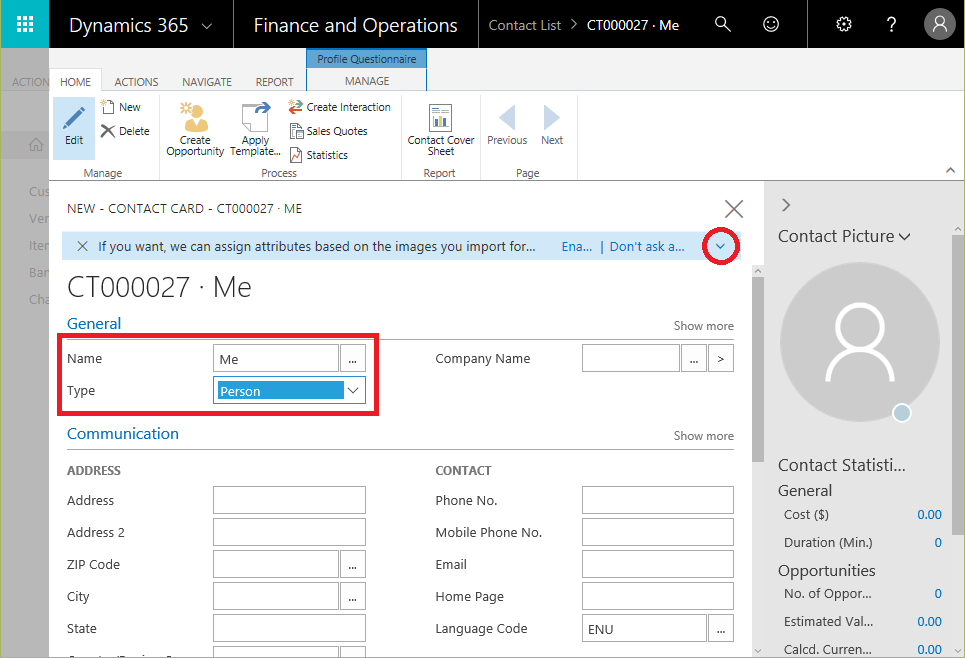This screenshot has height=658, width=965.
Task: Open Sales Quotes
Action: [x=329, y=131]
